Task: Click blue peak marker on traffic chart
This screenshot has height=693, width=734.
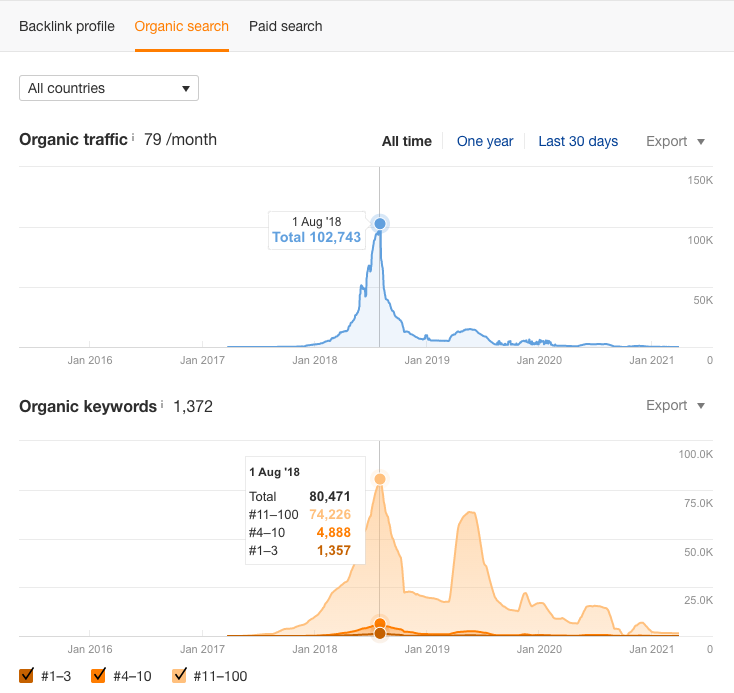Action: pos(380,223)
